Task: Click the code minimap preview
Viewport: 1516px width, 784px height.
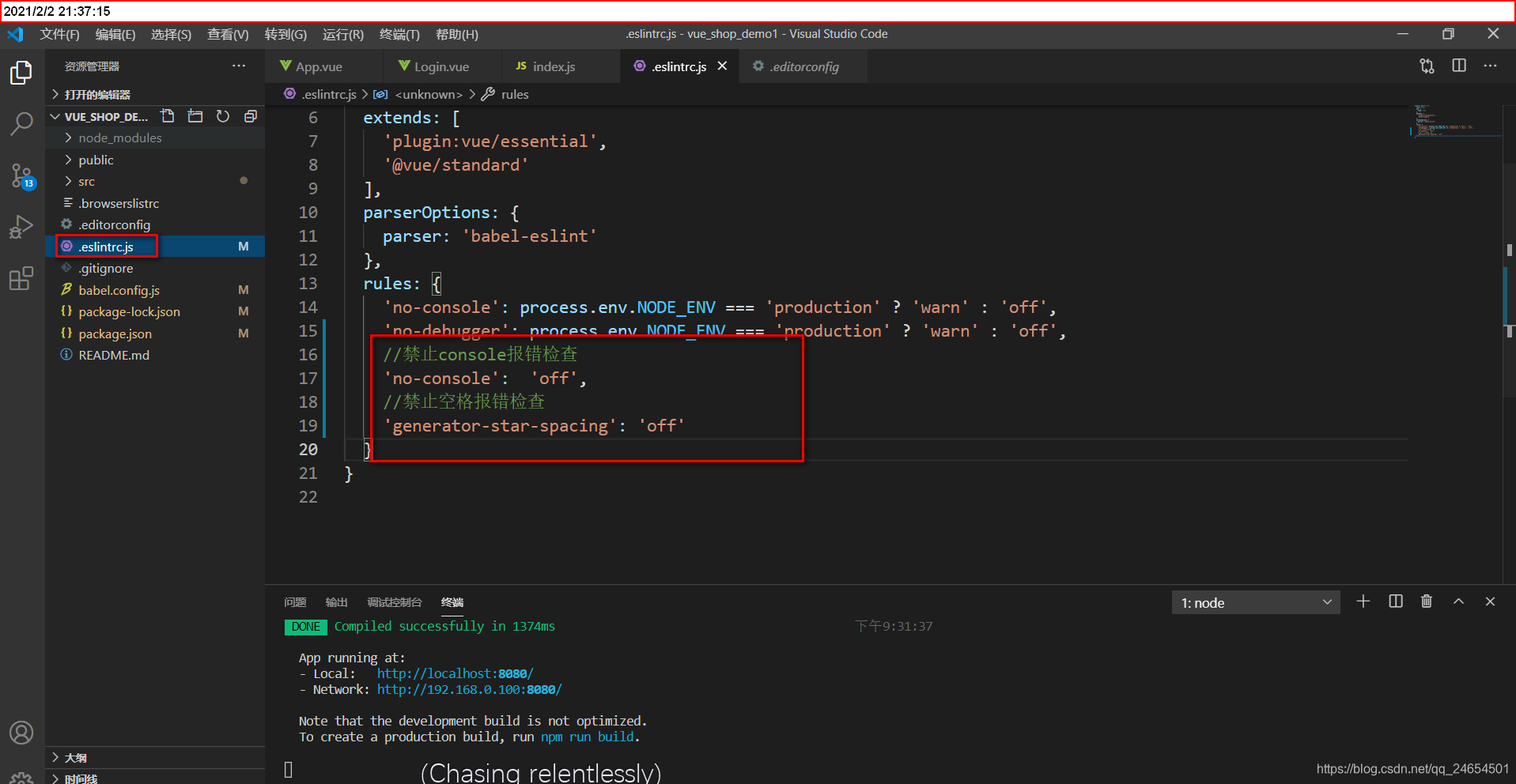Action: (x=1455, y=120)
